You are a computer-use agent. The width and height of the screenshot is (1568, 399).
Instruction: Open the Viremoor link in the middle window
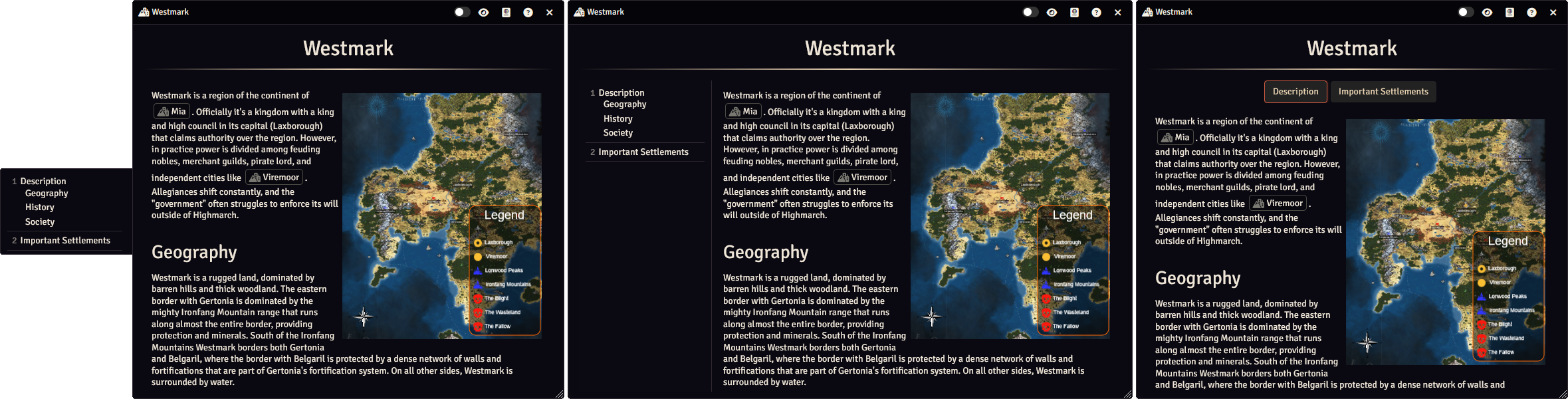(862, 178)
